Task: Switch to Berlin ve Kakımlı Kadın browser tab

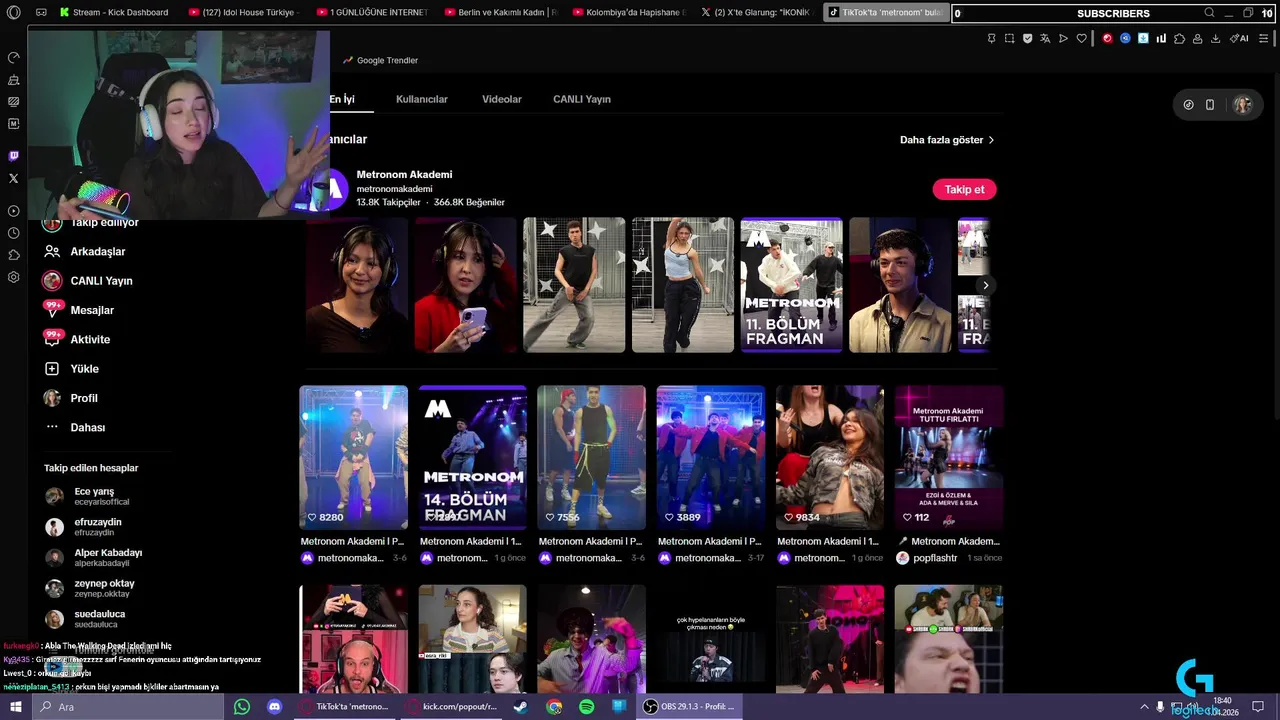Action: [x=500, y=13]
